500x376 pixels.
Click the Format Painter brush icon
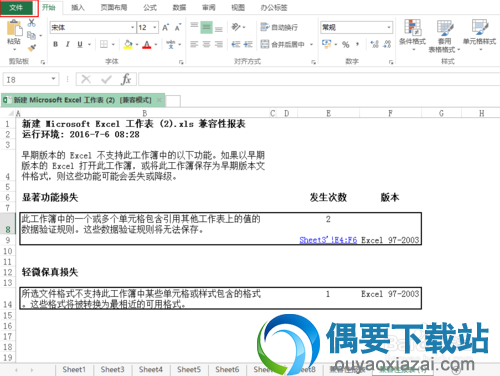coord(31,48)
